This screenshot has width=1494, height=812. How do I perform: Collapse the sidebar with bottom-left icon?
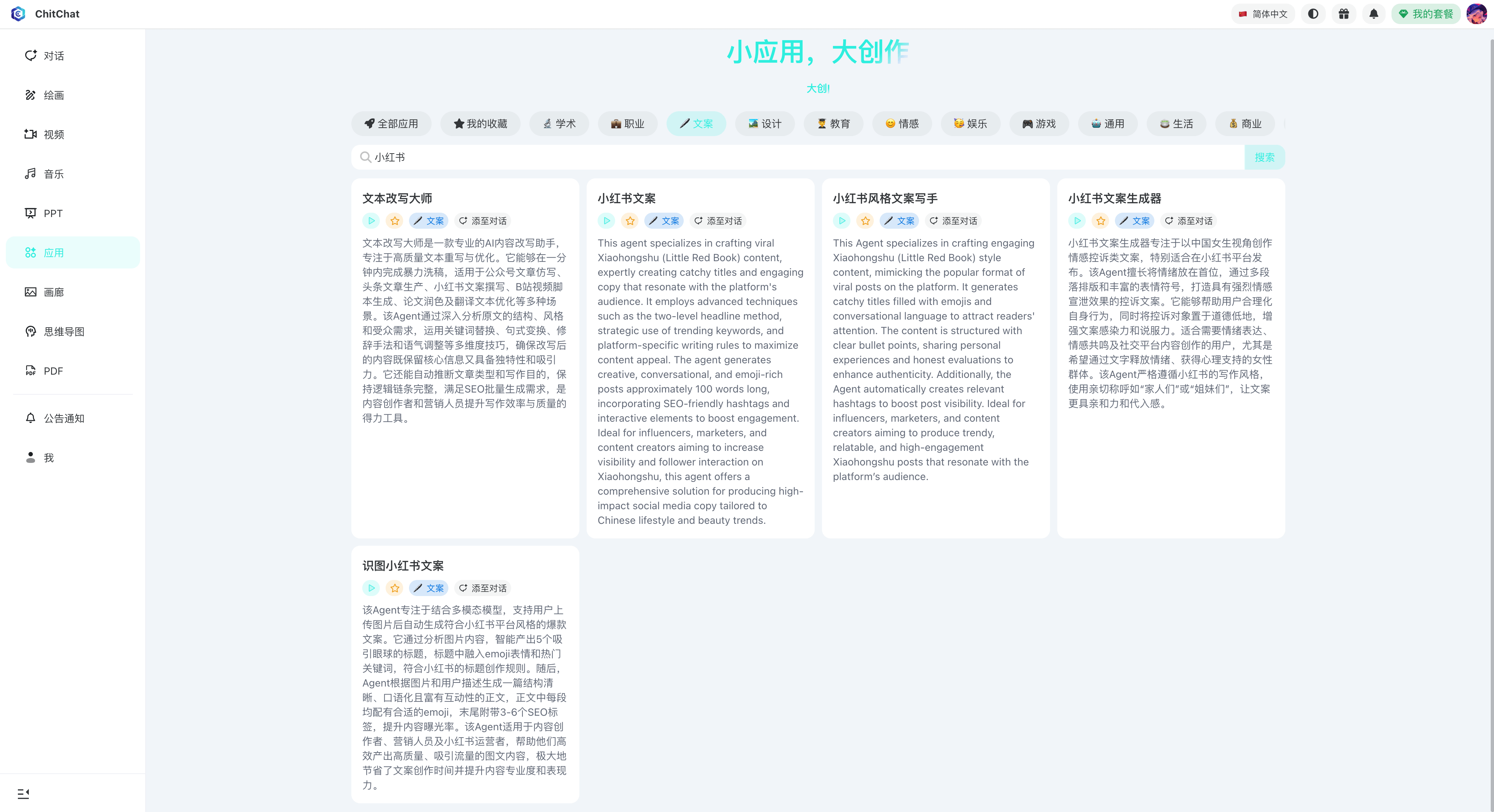tap(23, 793)
